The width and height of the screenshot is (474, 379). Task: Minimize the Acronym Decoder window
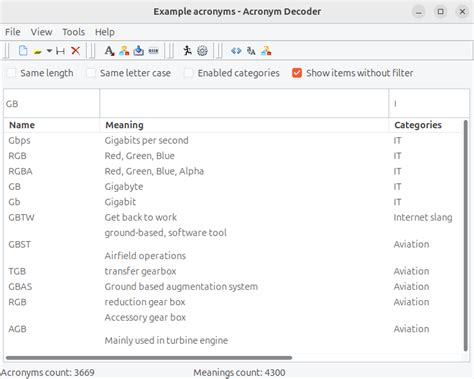click(419, 12)
